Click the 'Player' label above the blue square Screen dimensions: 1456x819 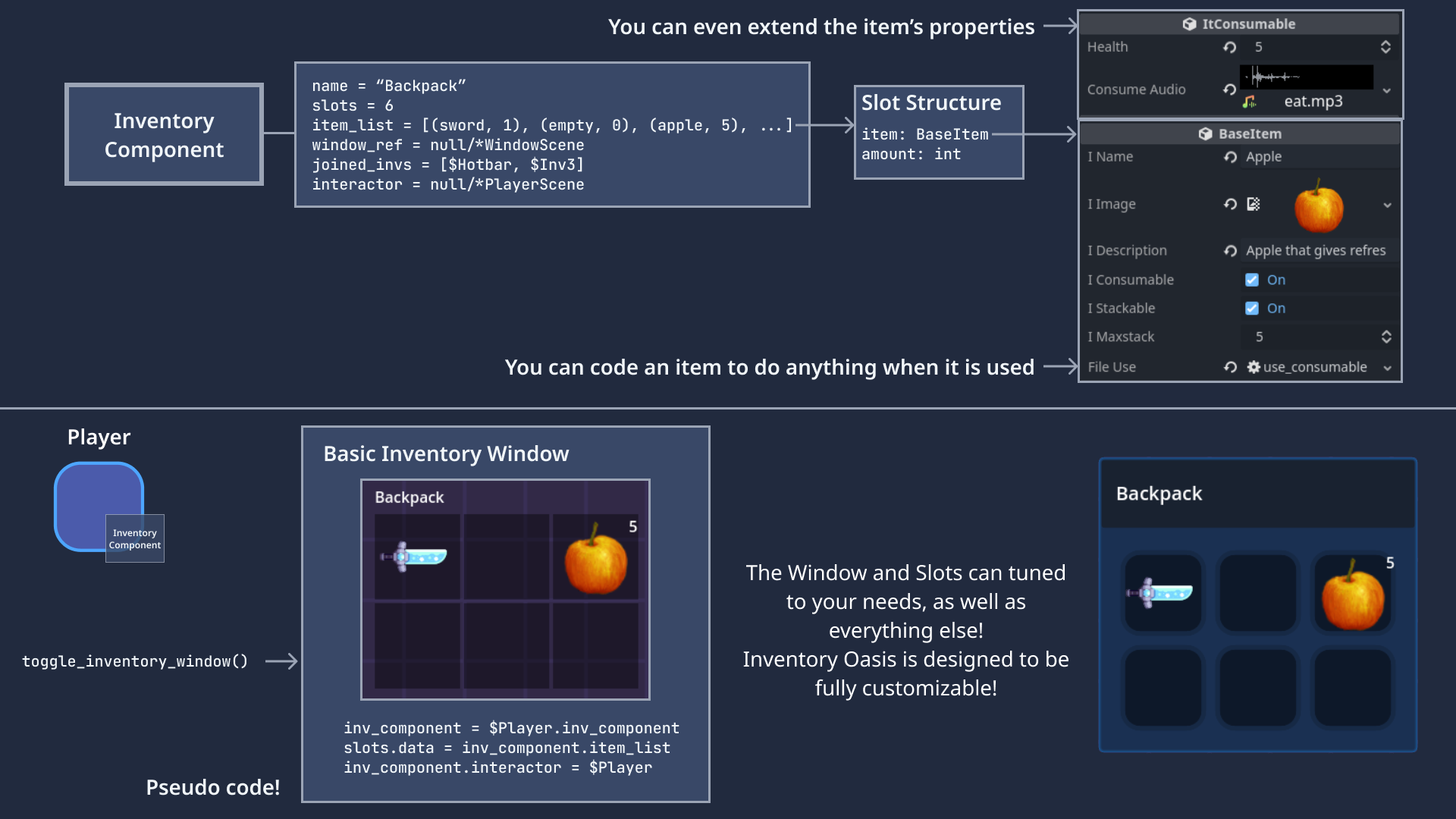[x=99, y=438]
